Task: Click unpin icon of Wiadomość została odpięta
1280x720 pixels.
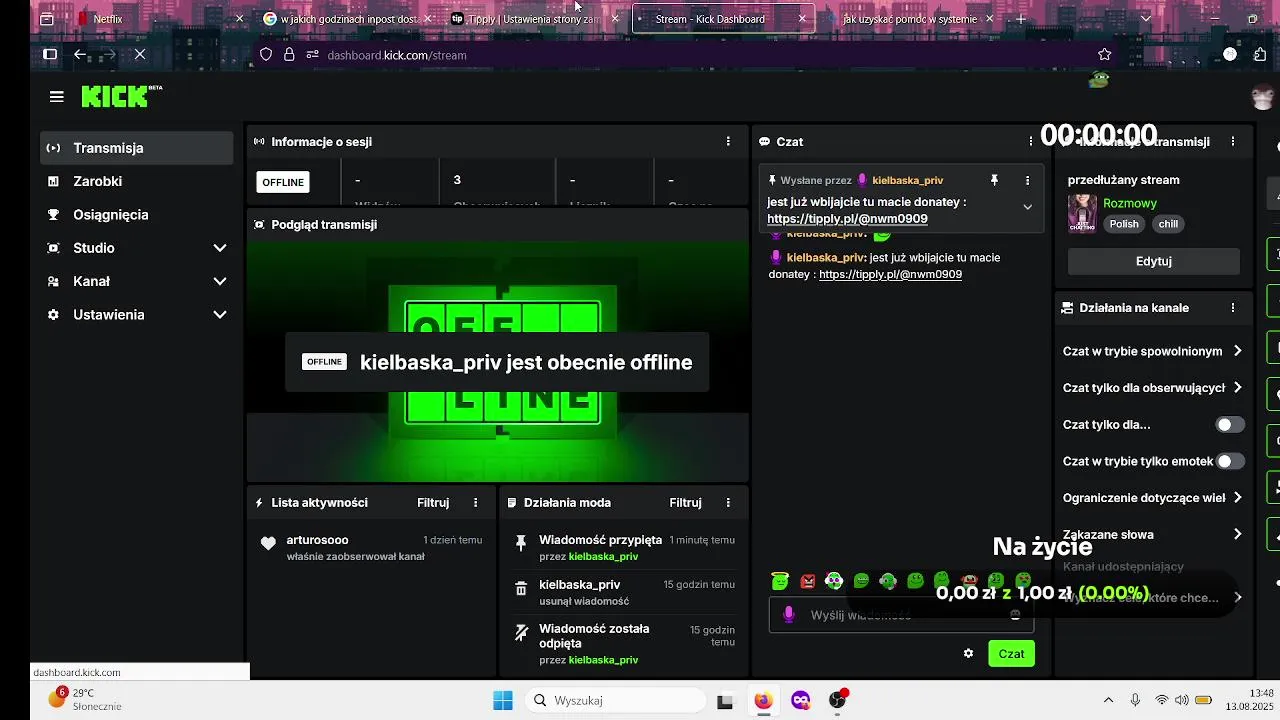Action: pyautogui.click(x=520, y=633)
